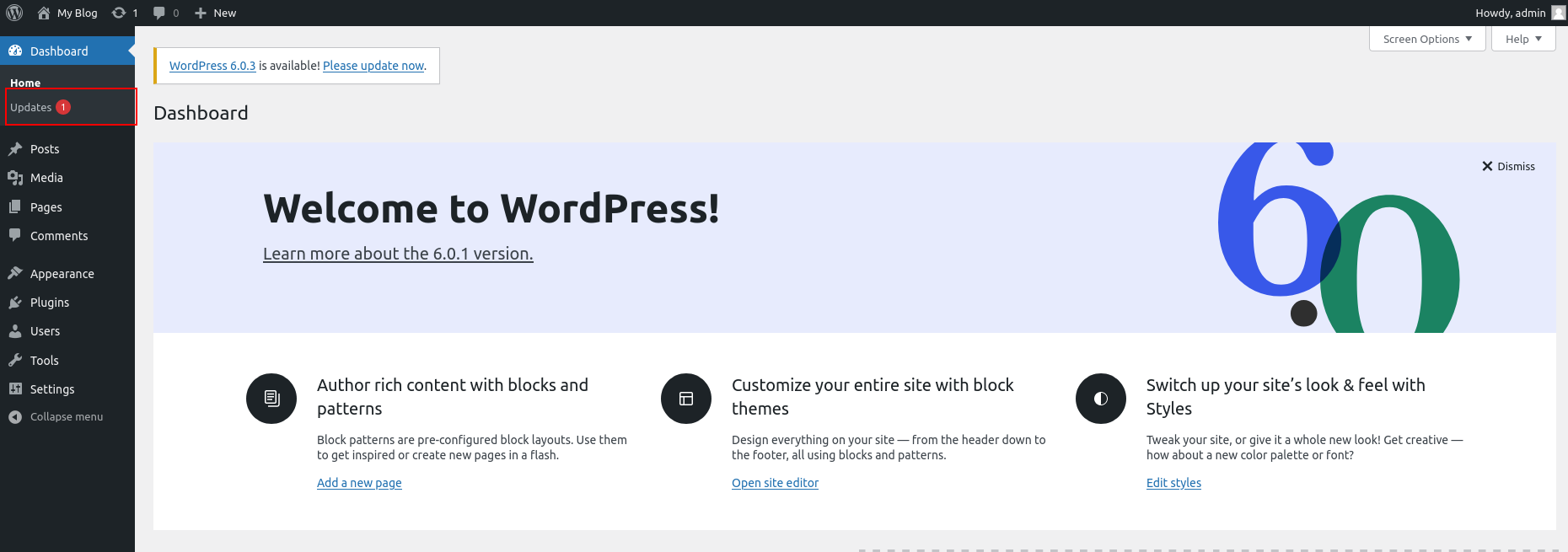
Task: Click the Please update now link
Action: (373, 66)
